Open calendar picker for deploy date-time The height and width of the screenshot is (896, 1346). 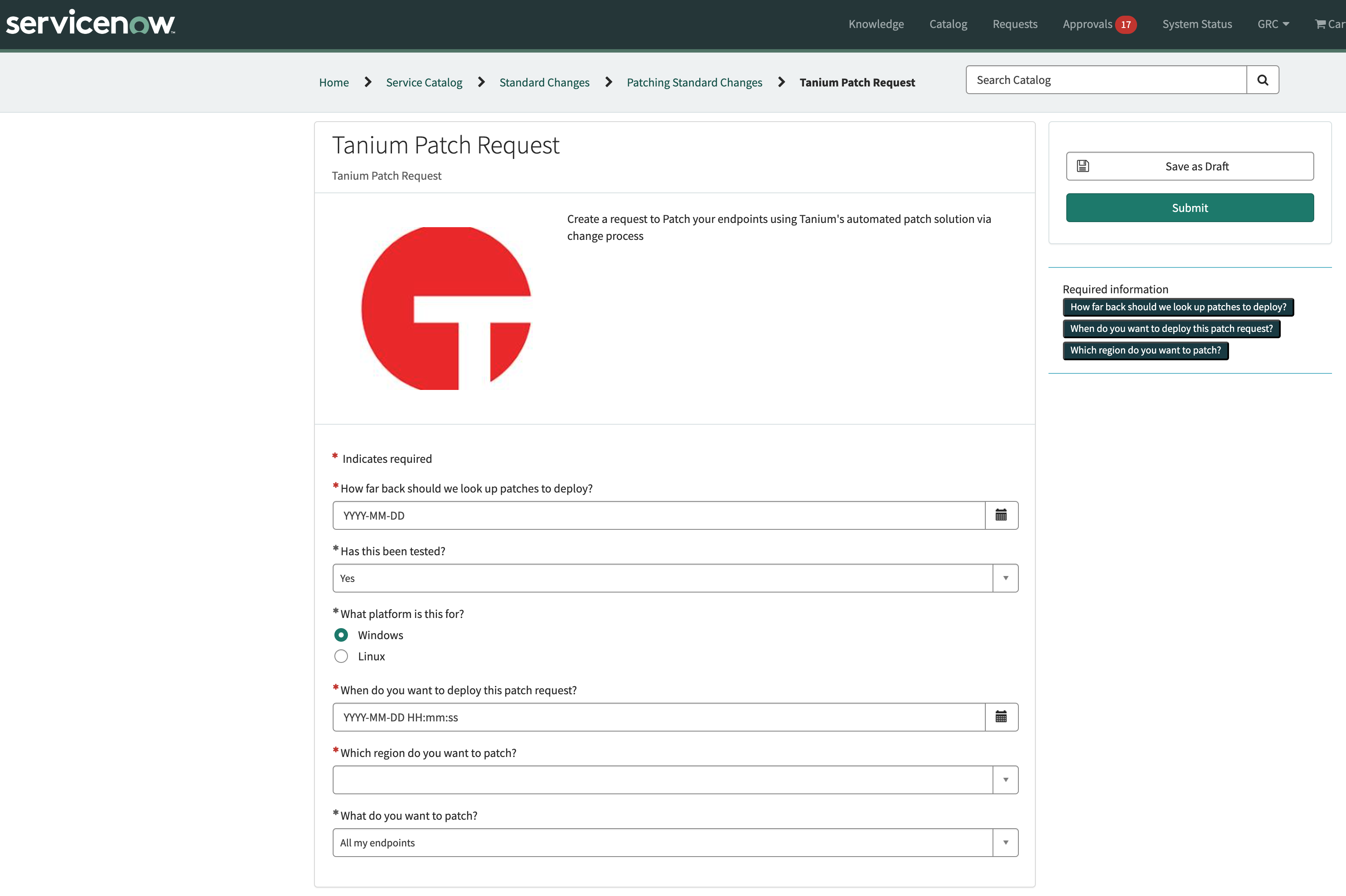pos(1001,717)
